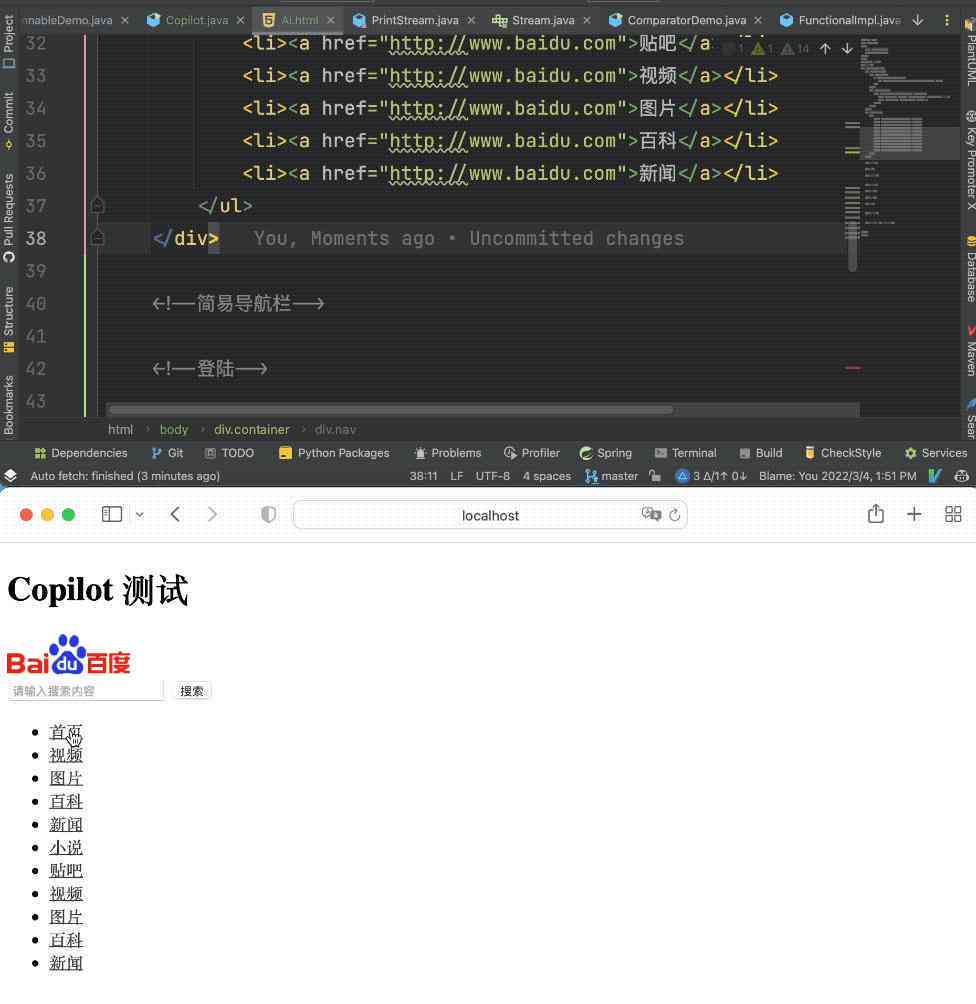This screenshot has height=1004, width=976.
Task: Switch to the PrintStream.java tab
Action: pos(415,20)
